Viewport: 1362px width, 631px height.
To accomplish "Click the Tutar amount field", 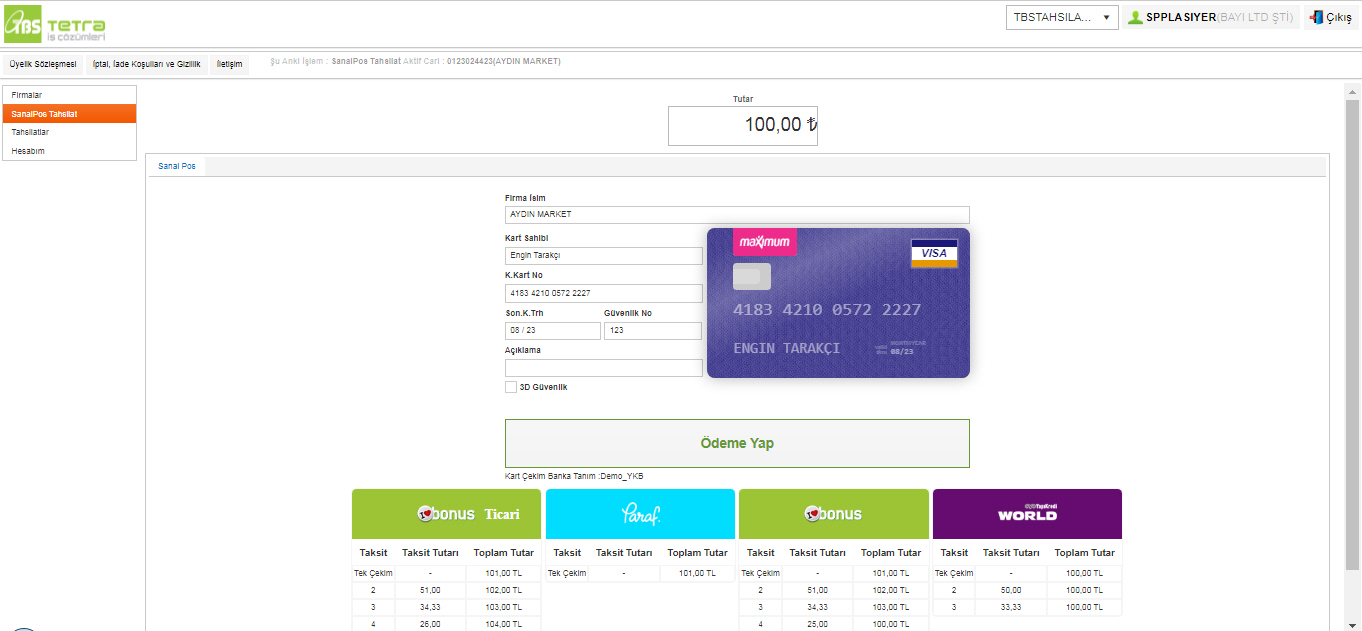I will pyautogui.click(x=742, y=126).
